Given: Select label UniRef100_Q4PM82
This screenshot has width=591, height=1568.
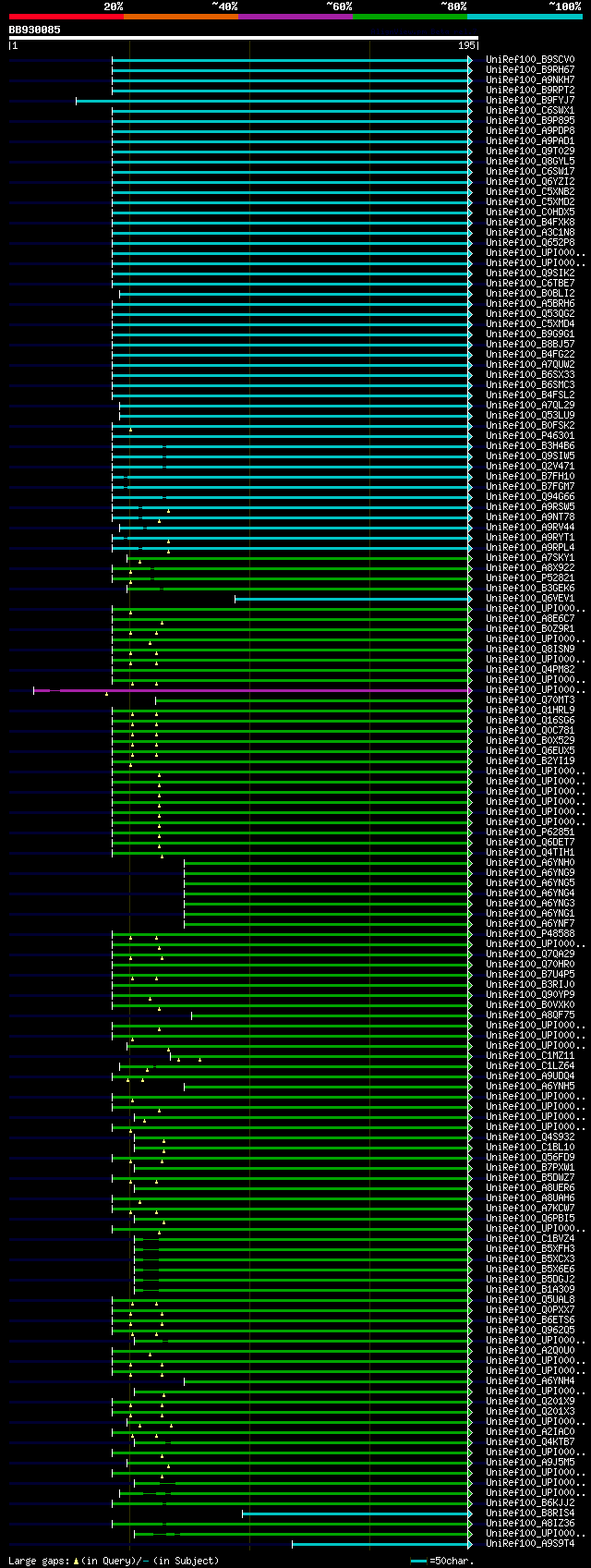Looking at the screenshot, I should tap(530, 670).
